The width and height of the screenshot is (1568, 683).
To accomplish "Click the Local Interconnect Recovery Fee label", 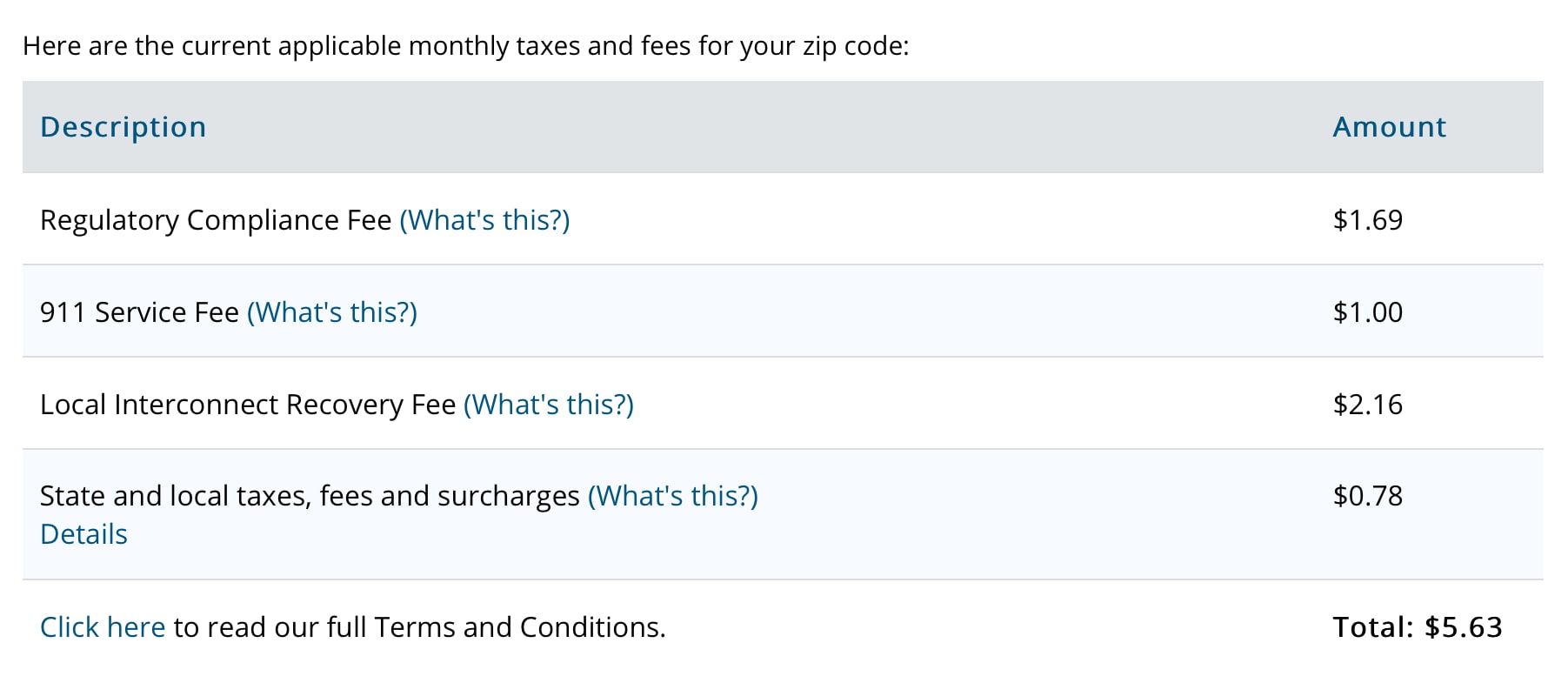I will point(248,405).
